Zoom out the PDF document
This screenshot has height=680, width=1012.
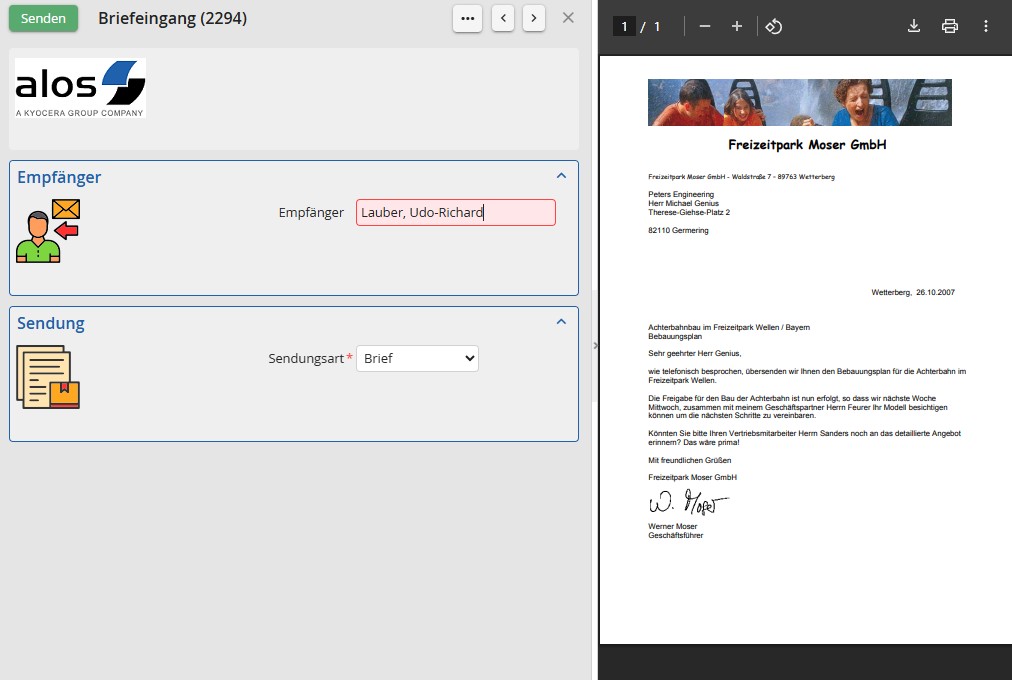click(x=704, y=26)
